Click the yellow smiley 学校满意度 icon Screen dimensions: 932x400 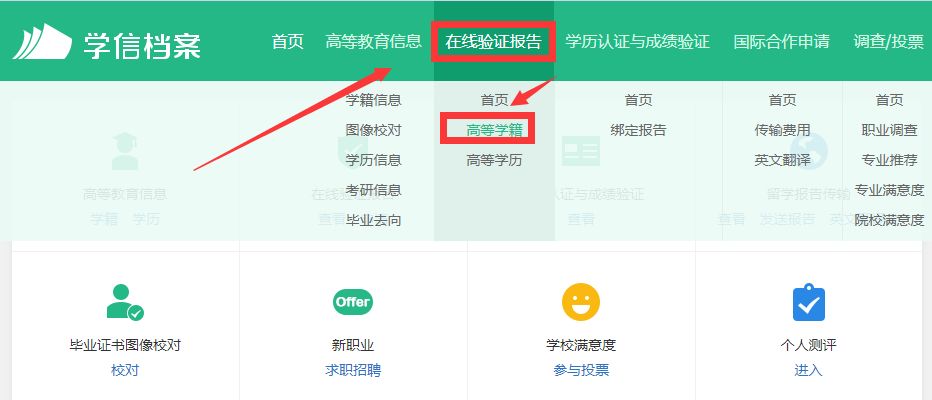[581, 302]
